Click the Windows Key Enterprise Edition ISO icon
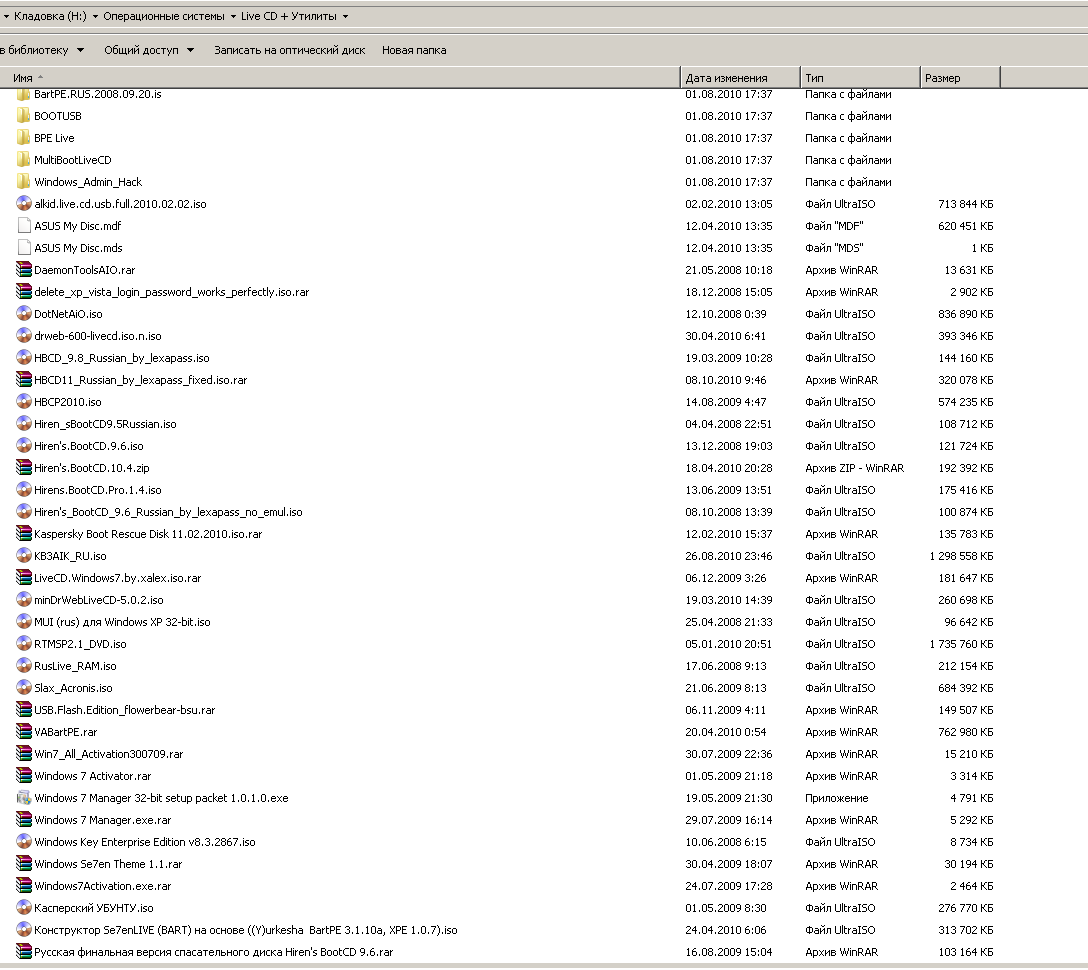The image size is (1088, 970). click(x=24, y=842)
